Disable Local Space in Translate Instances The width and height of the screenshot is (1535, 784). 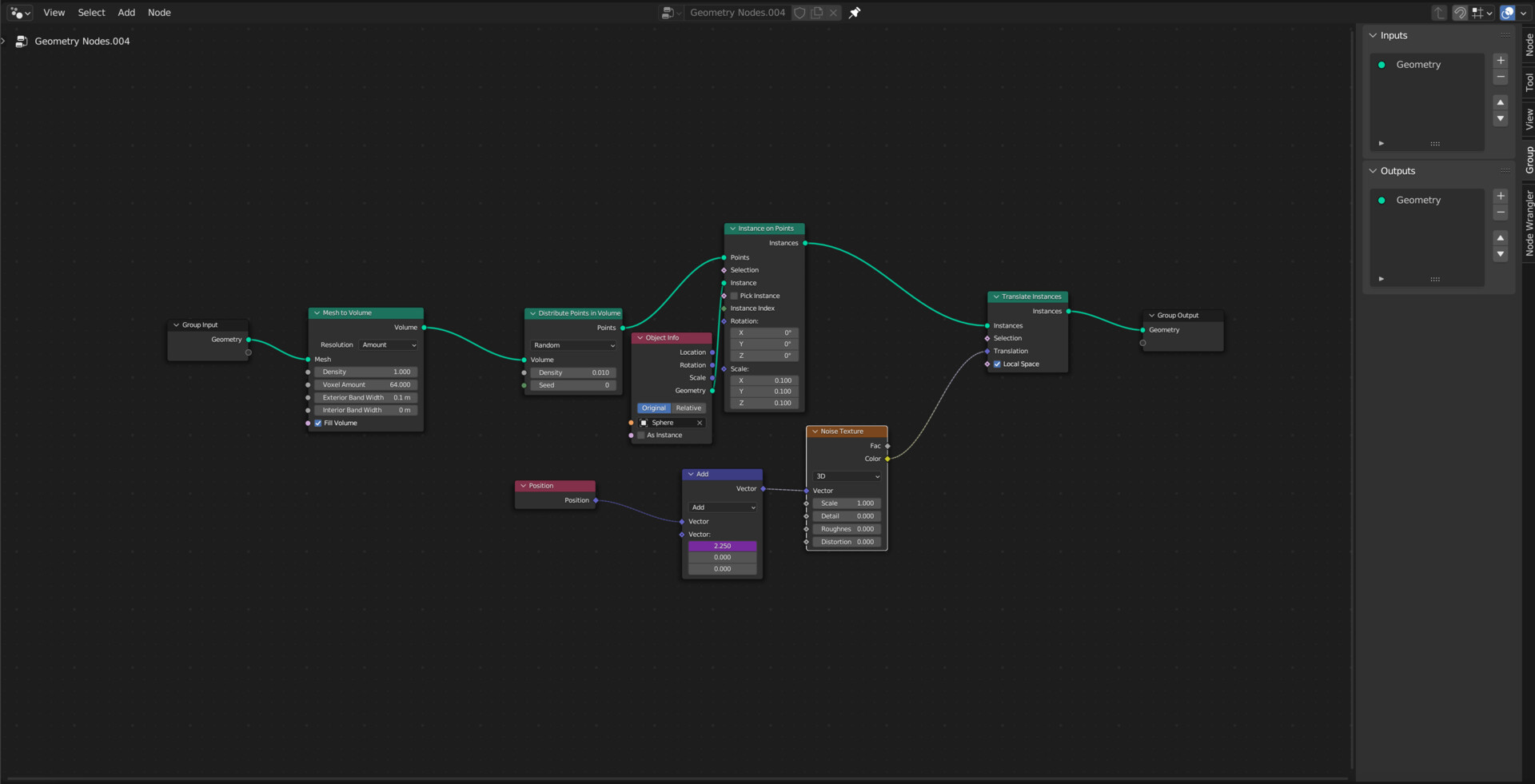(997, 364)
